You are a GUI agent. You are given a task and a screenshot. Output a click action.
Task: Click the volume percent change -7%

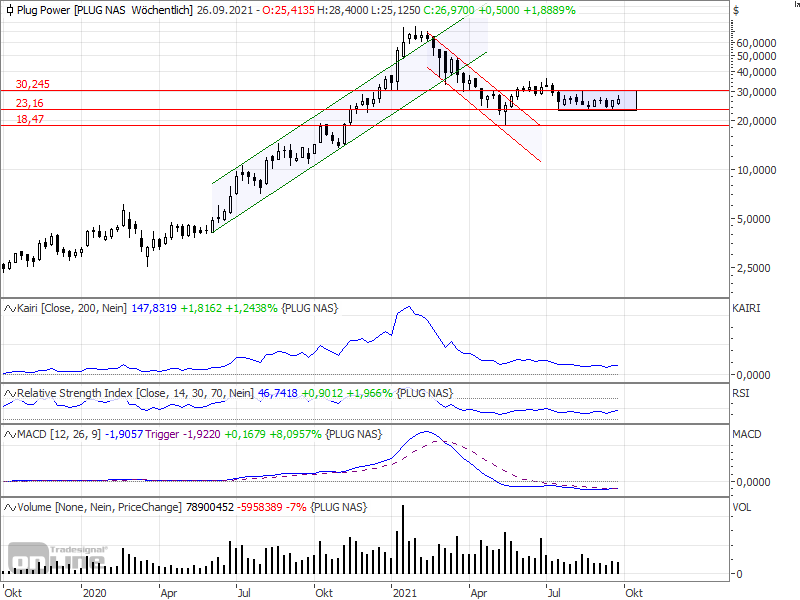(x=296, y=507)
